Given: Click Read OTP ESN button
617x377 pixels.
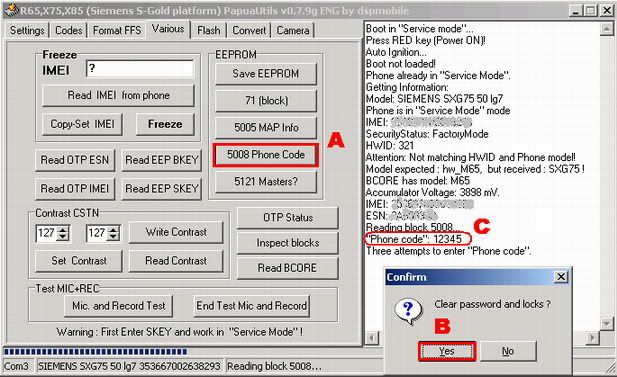Looking at the screenshot, I should 75,160.
